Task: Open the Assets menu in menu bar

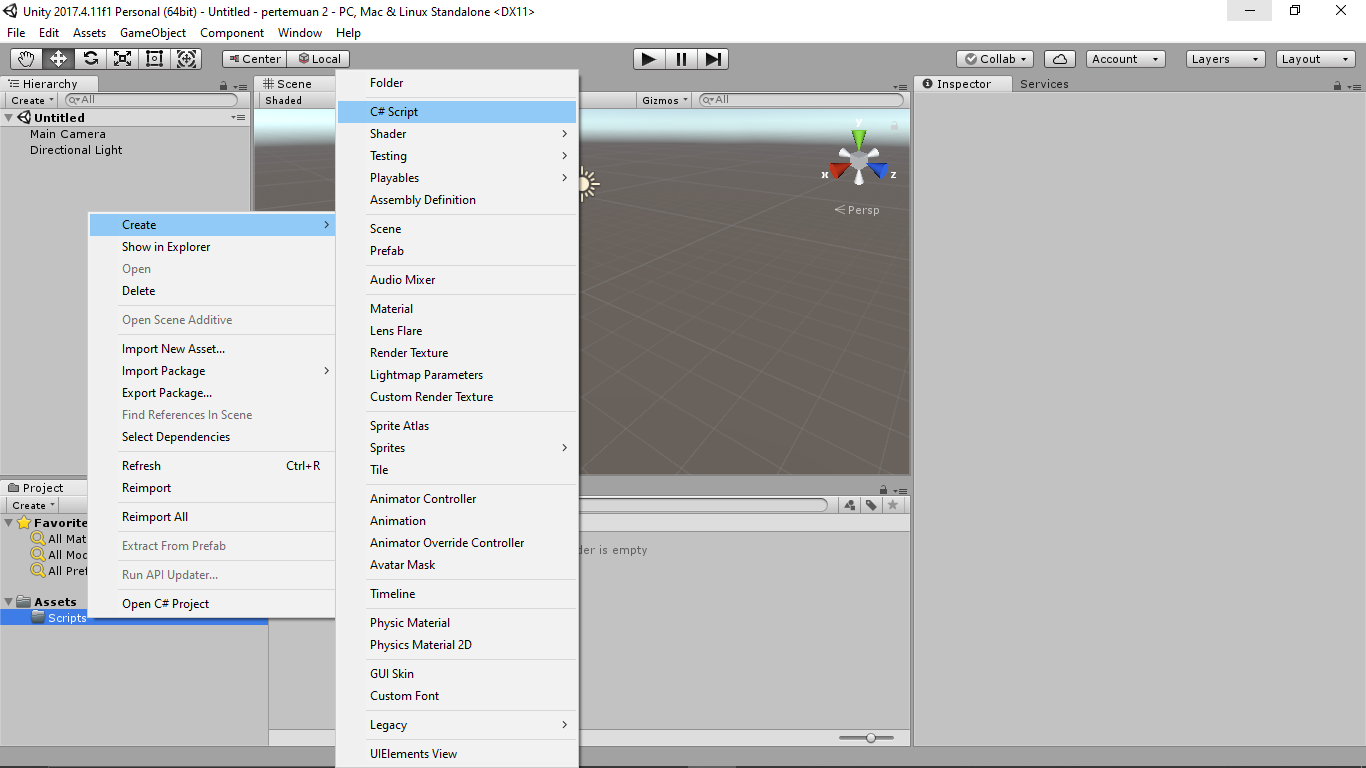Action: click(x=89, y=33)
